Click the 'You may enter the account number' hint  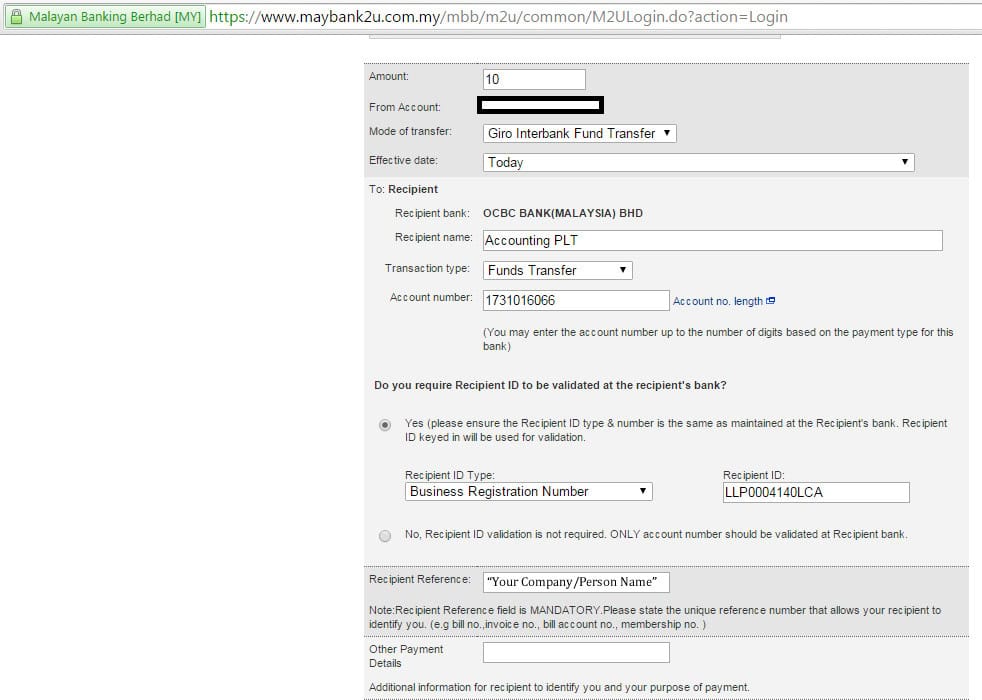pyautogui.click(x=718, y=339)
